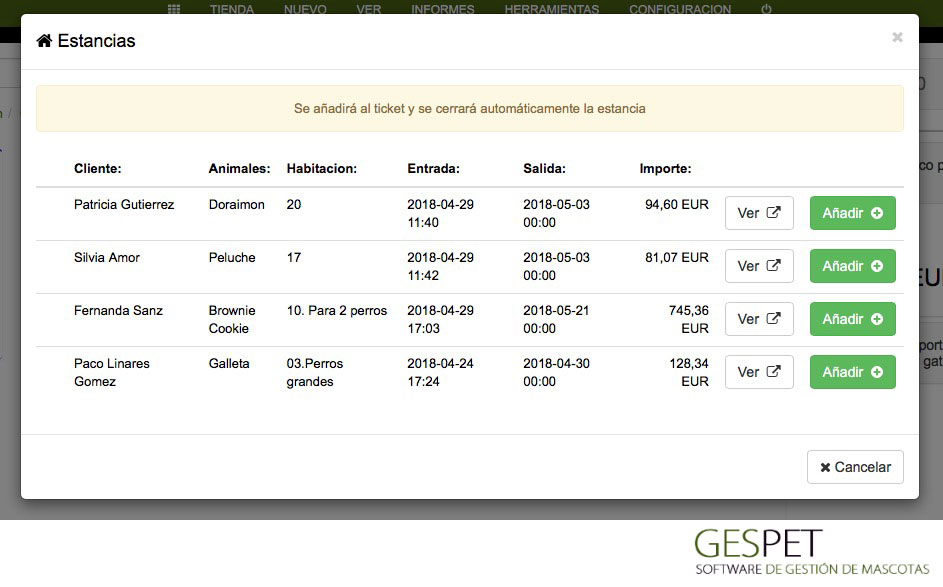The width and height of the screenshot is (943, 587).
Task: Open the INFORMES menu
Action: [x=443, y=8]
